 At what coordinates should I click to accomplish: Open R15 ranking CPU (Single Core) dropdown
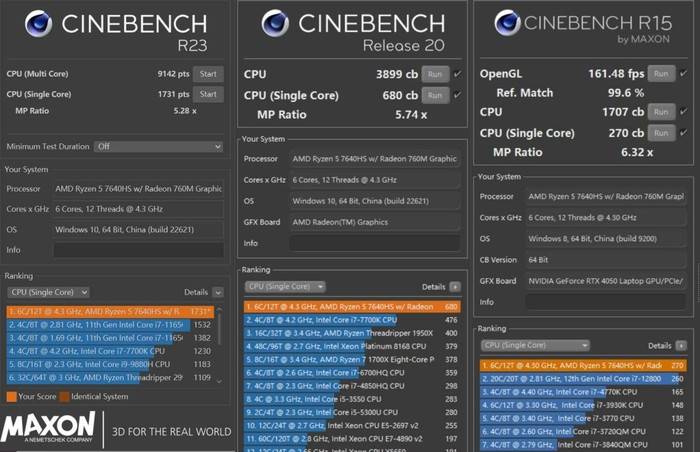point(518,345)
